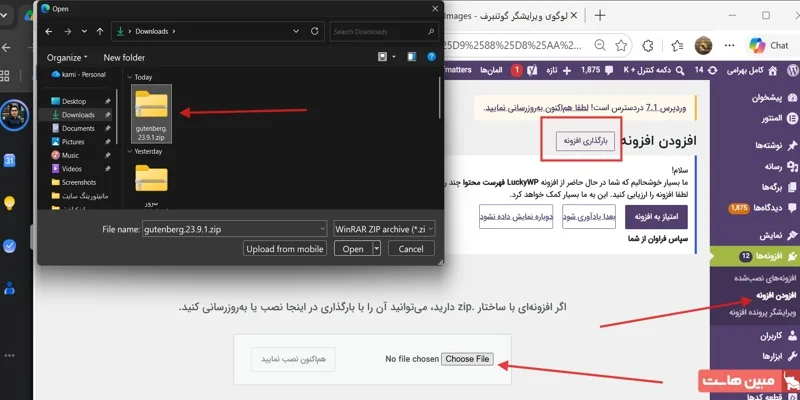Open المنتور menu in sidebar
The image size is (800, 400).
(x=779, y=119)
